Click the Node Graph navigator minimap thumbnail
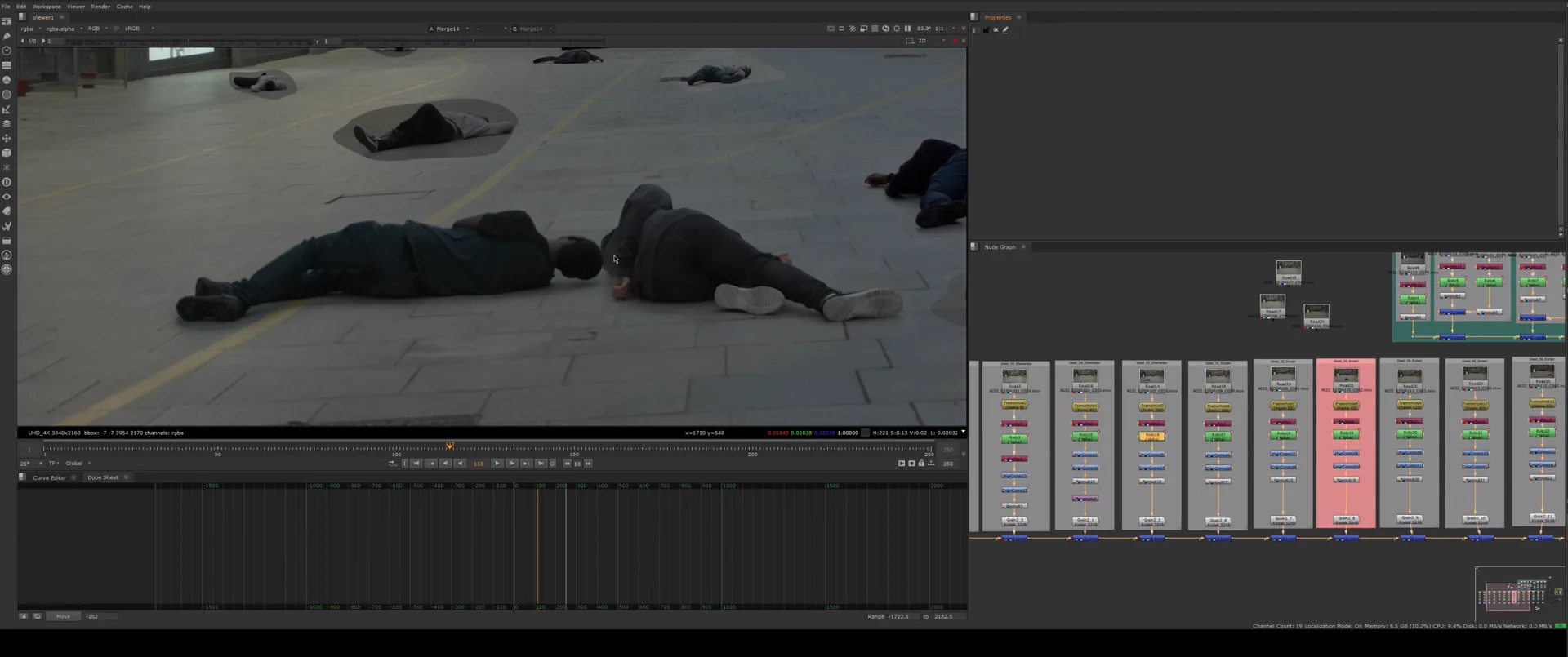The width and height of the screenshot is (1568, 657). point(1520,595)
